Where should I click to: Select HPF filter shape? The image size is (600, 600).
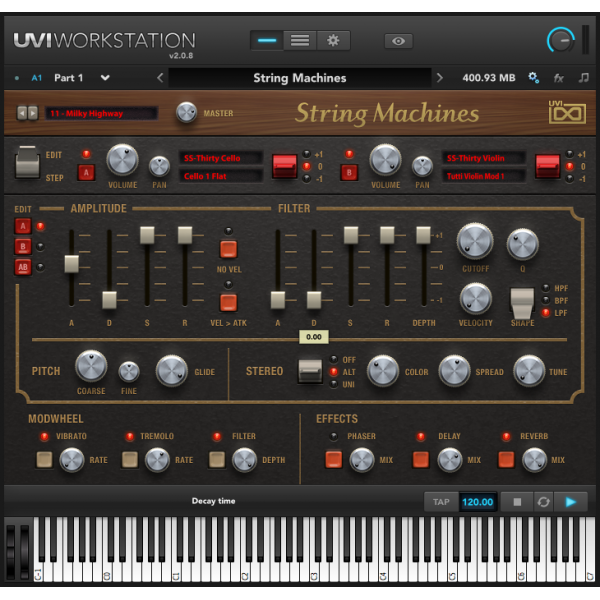pos(546,288)
